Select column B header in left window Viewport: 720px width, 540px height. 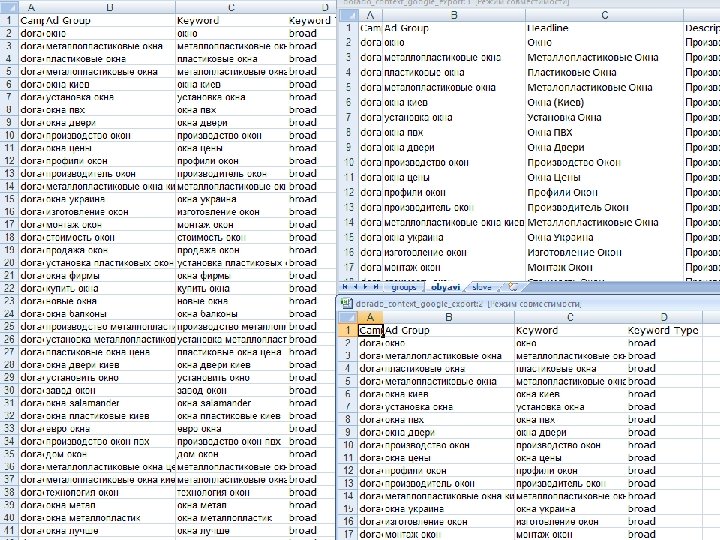pyautogui.click(x=110, y=7)
